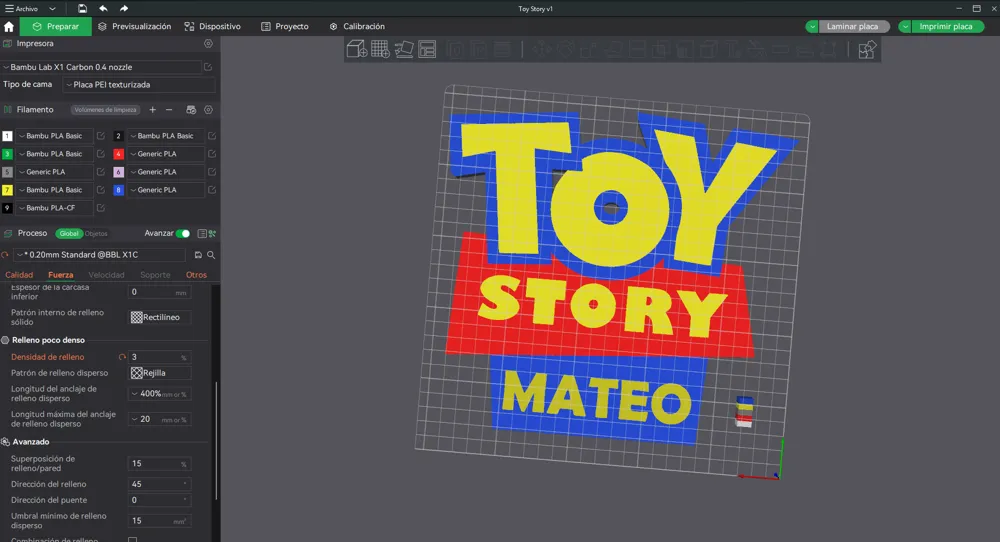The image size is (1000, 542).
Task: Click the Add plate toolbar icon
Action: (x=381, y=49)
